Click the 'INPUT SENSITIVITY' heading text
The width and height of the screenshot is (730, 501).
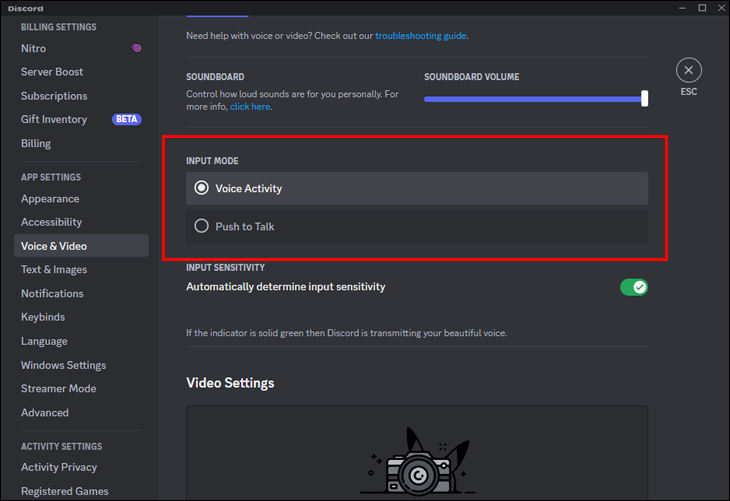coord(225,268)
